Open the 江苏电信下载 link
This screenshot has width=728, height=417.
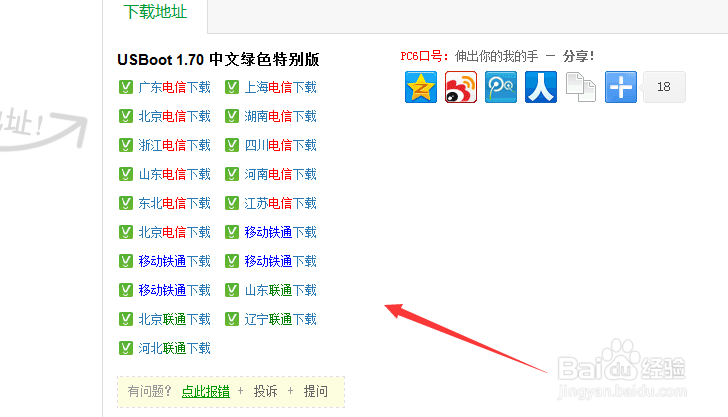tap(280, 203)
